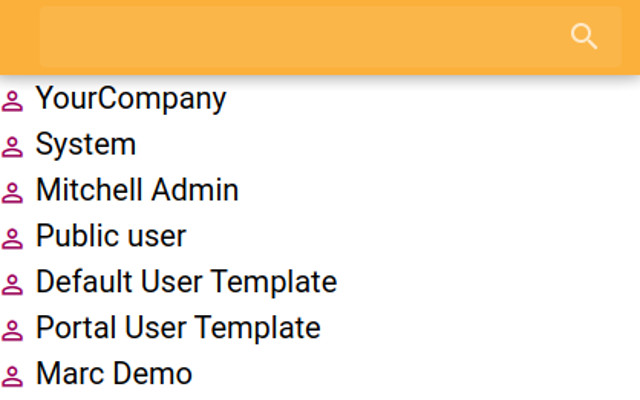Image resolution: width=640 pixels, height=400 pixels.
Task: Open Mitchell Admin user record
Action: click(137, 190)
